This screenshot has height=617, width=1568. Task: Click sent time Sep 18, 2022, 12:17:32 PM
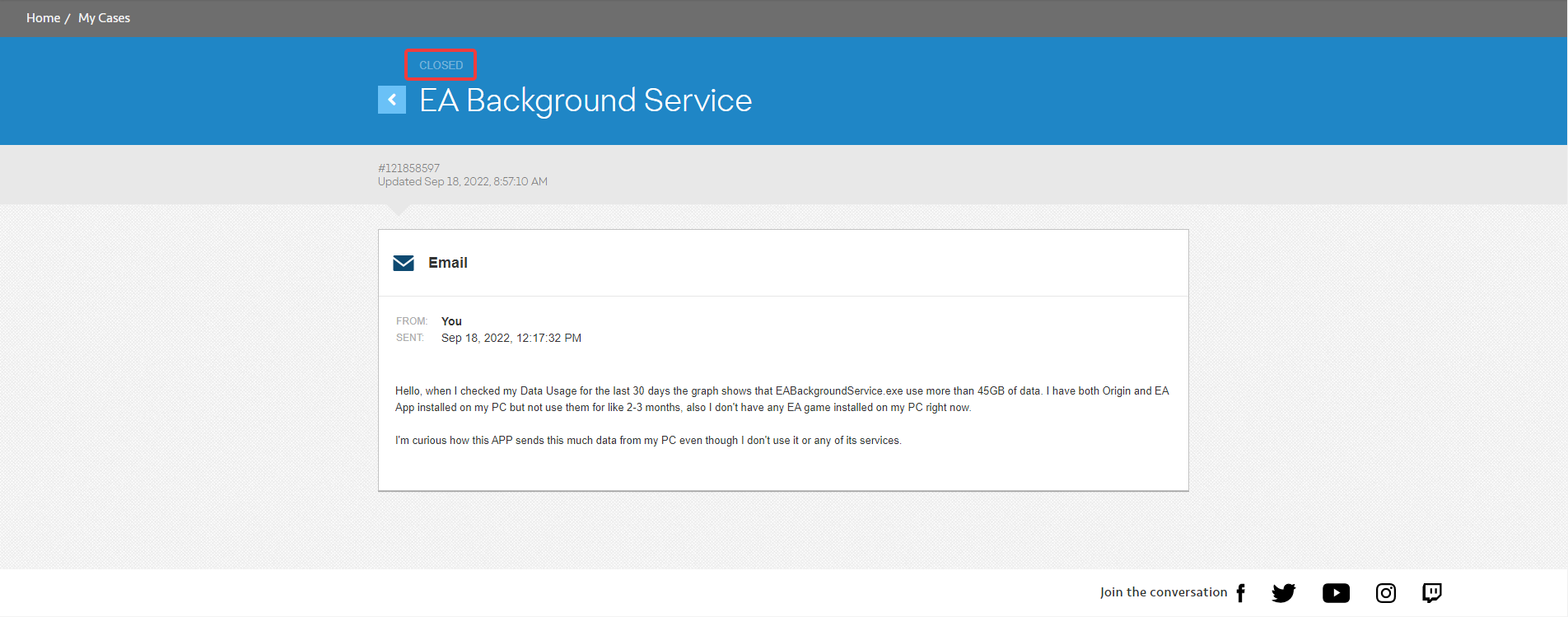511,338
